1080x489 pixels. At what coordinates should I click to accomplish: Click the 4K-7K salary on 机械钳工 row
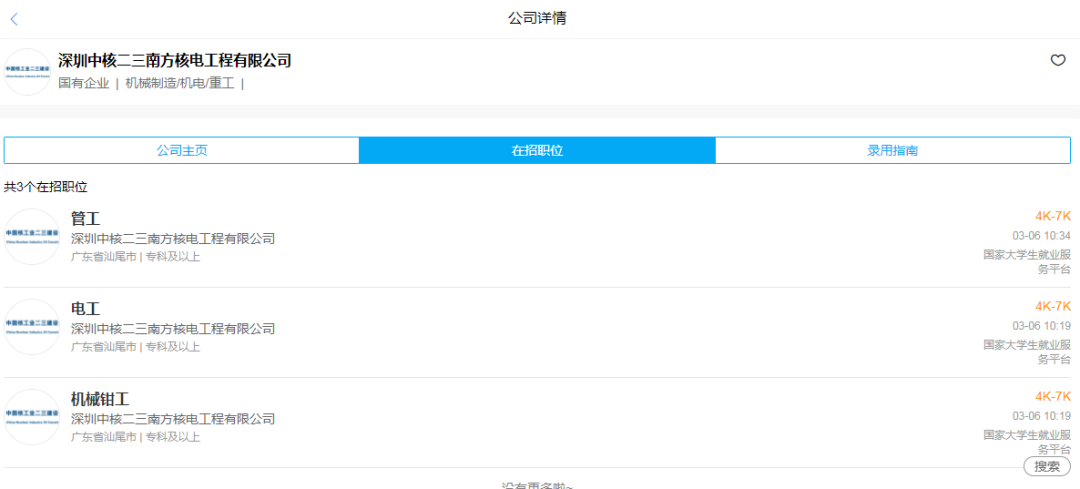click(1053, 397)
